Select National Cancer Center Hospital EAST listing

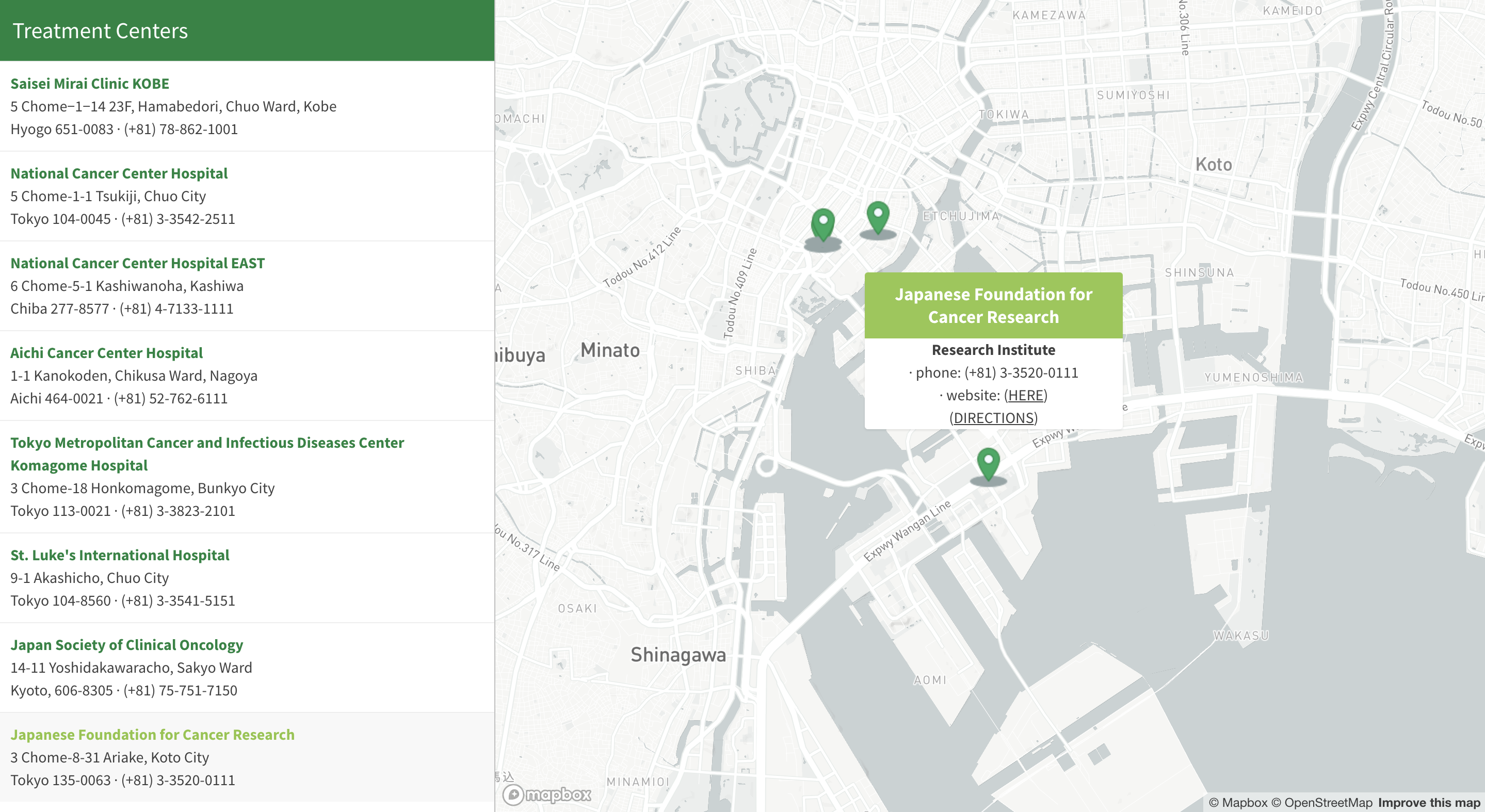point(137,264)
